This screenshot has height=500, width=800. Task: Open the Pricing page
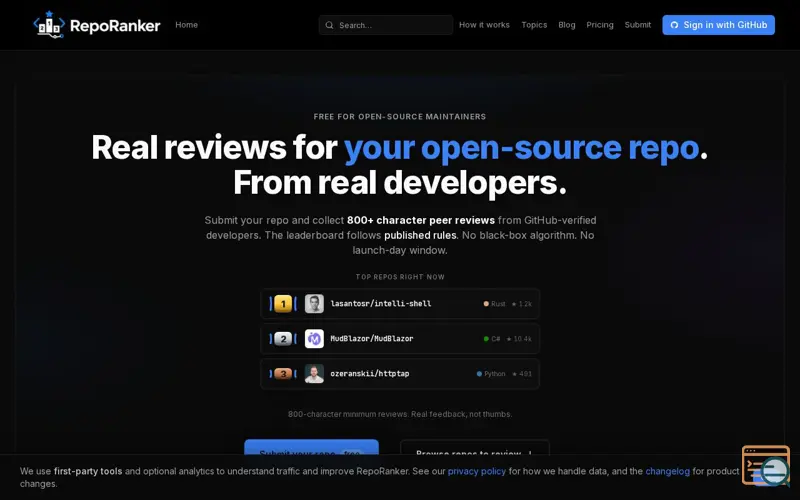600,24
